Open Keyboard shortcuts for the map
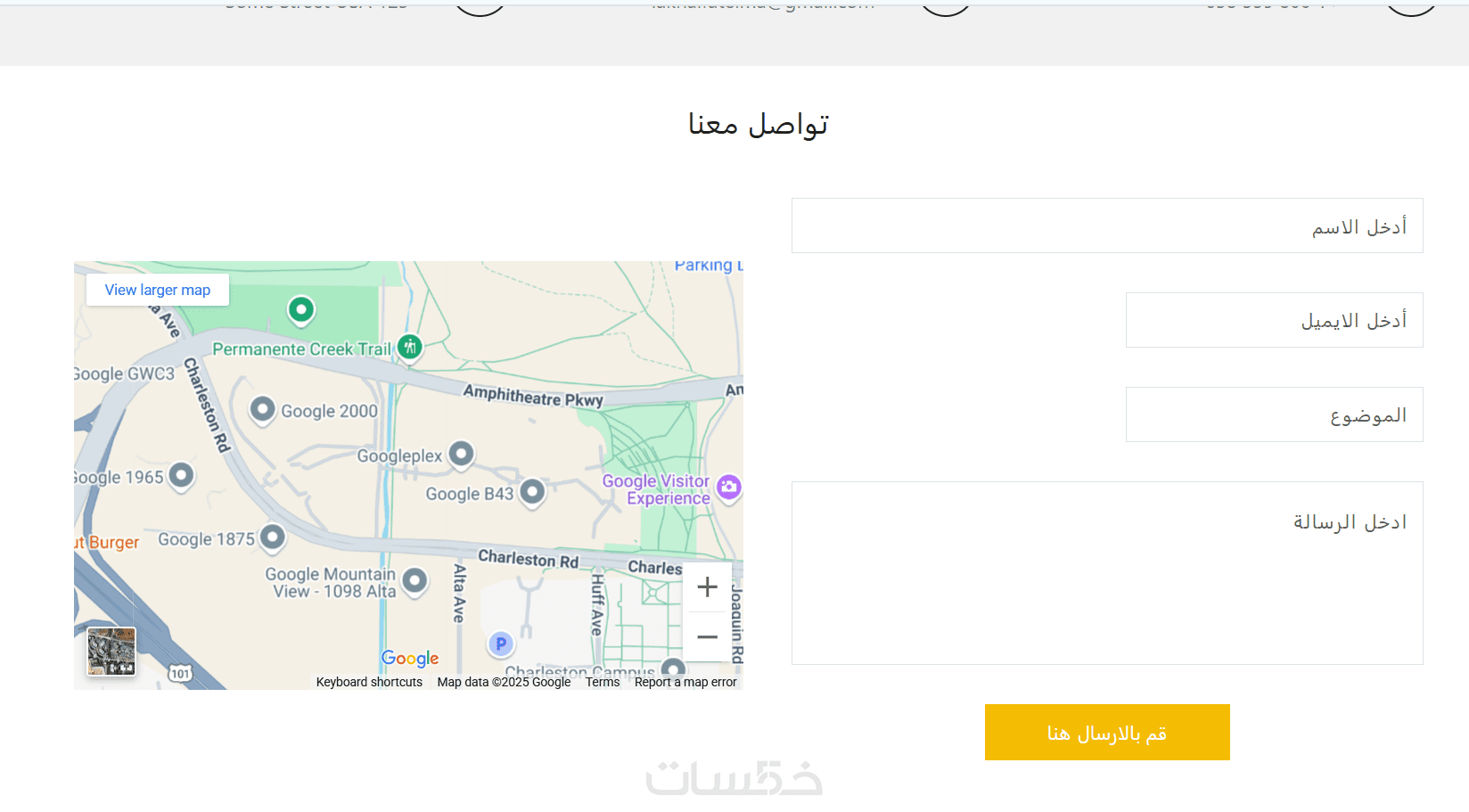The image size is (1469, 812). click(x=369, y=682)
